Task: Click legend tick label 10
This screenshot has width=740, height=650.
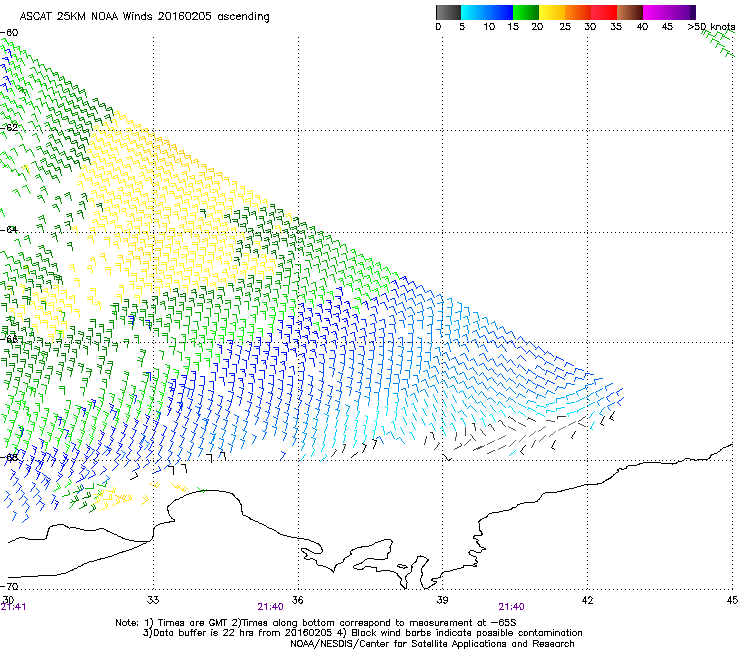Action: (489, 27)
